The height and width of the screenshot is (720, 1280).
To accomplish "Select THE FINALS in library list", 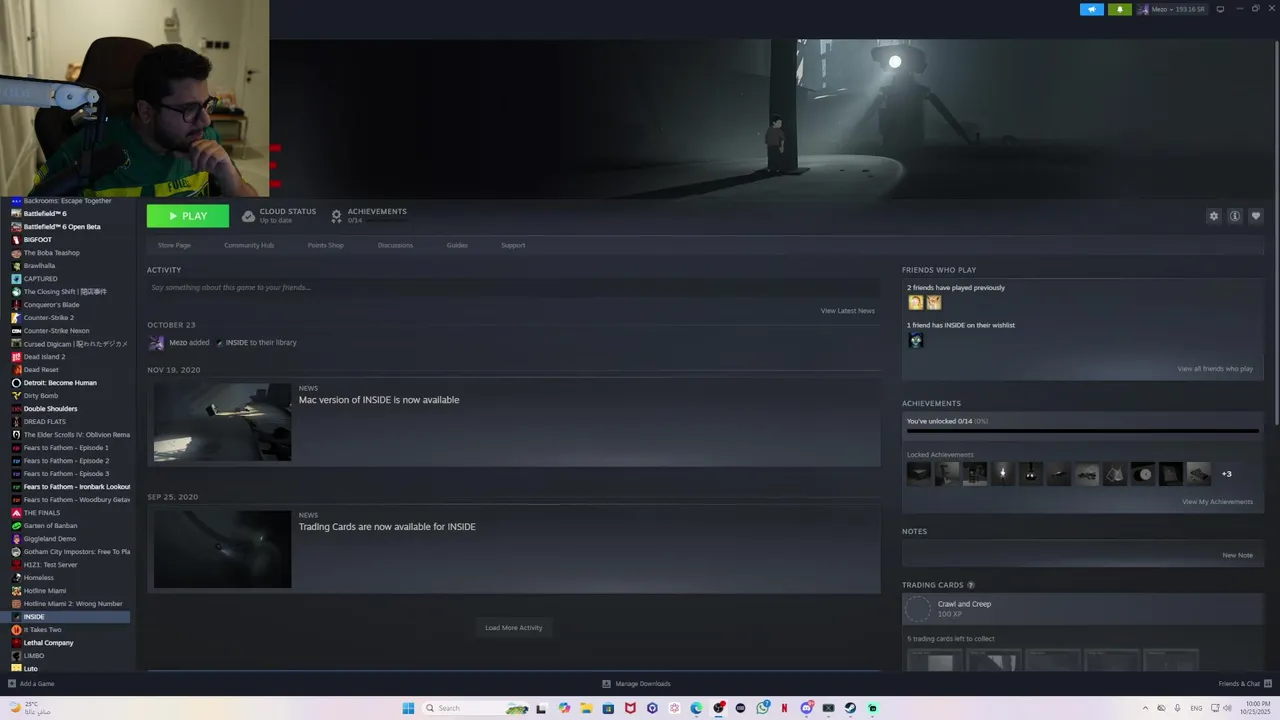I will point(42,513).
